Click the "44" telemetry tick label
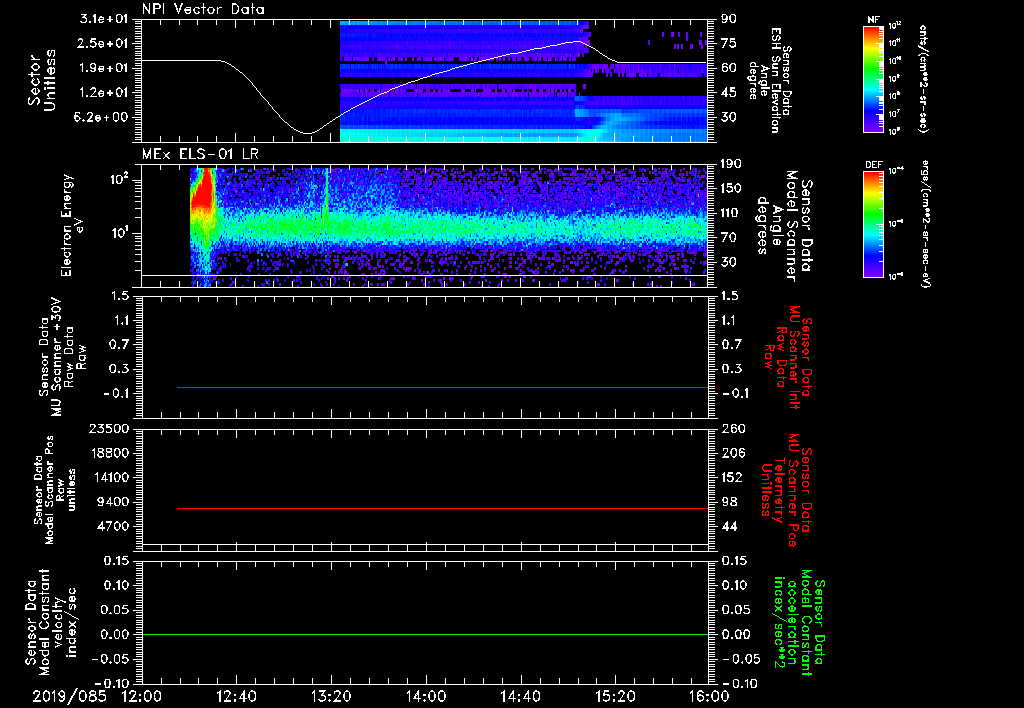1024x708 pixels. 728,526
